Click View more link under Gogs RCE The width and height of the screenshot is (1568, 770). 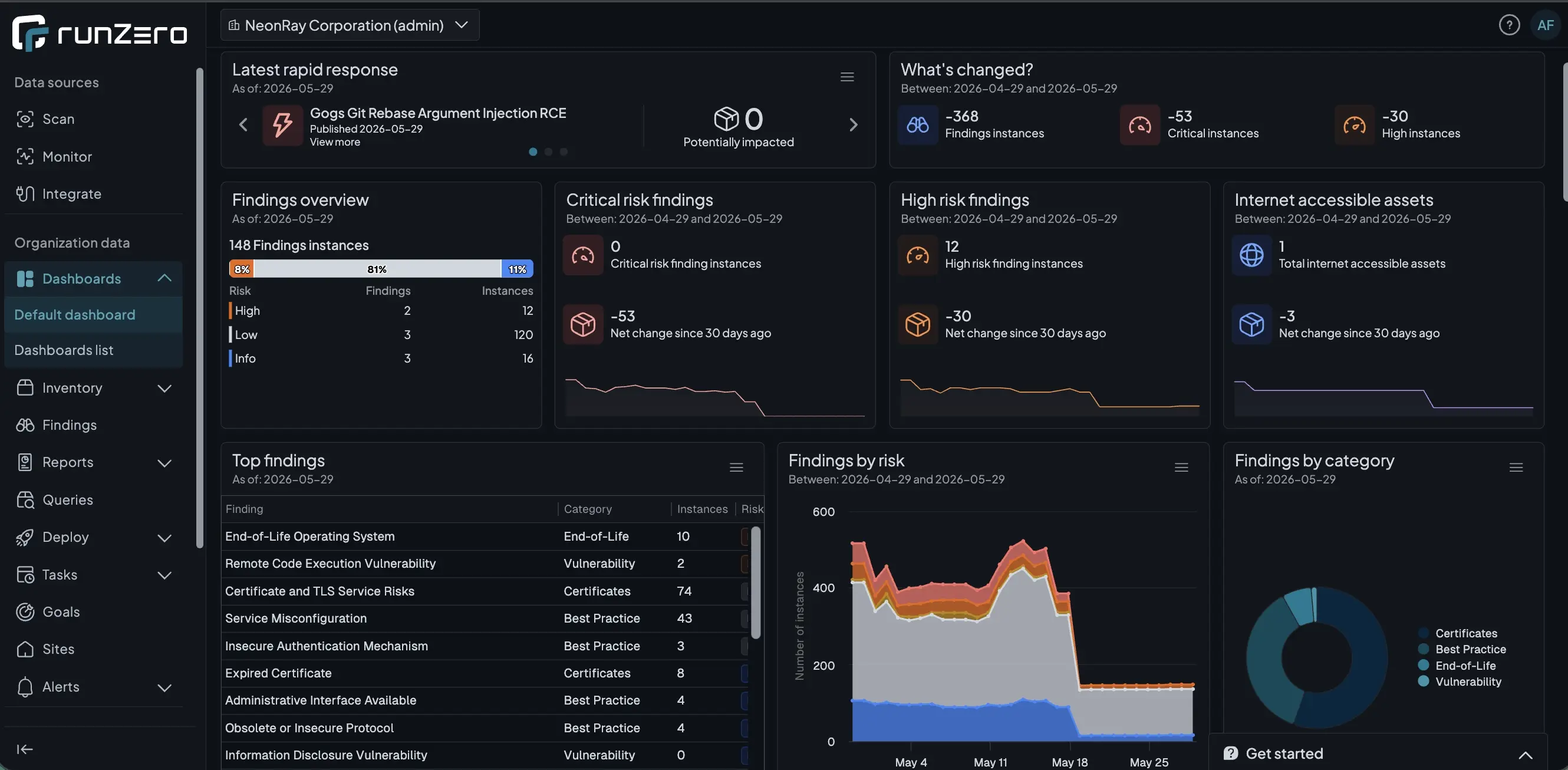(335, 142)
